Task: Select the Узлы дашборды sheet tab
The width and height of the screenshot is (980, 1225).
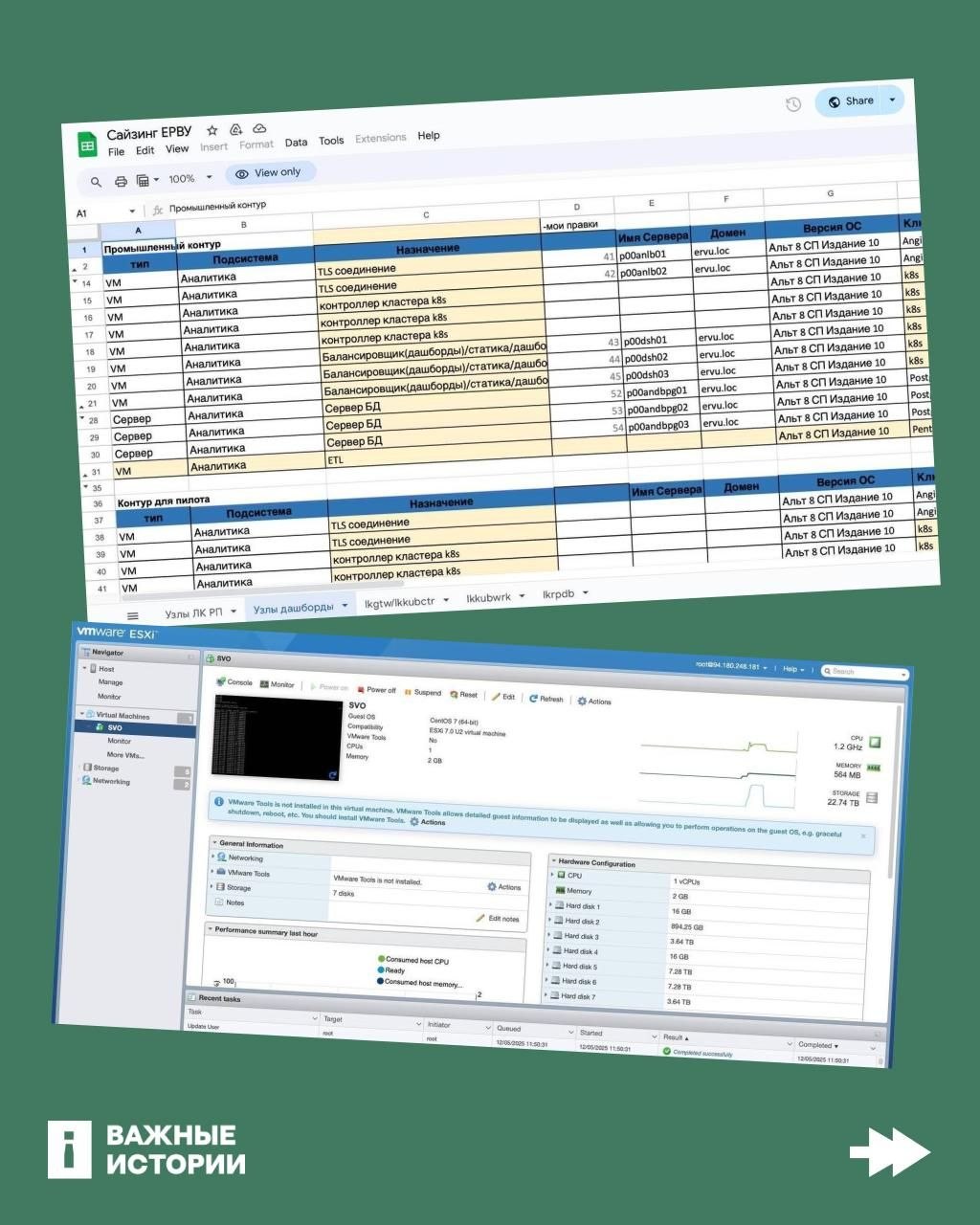Action: tap(300, 607)
